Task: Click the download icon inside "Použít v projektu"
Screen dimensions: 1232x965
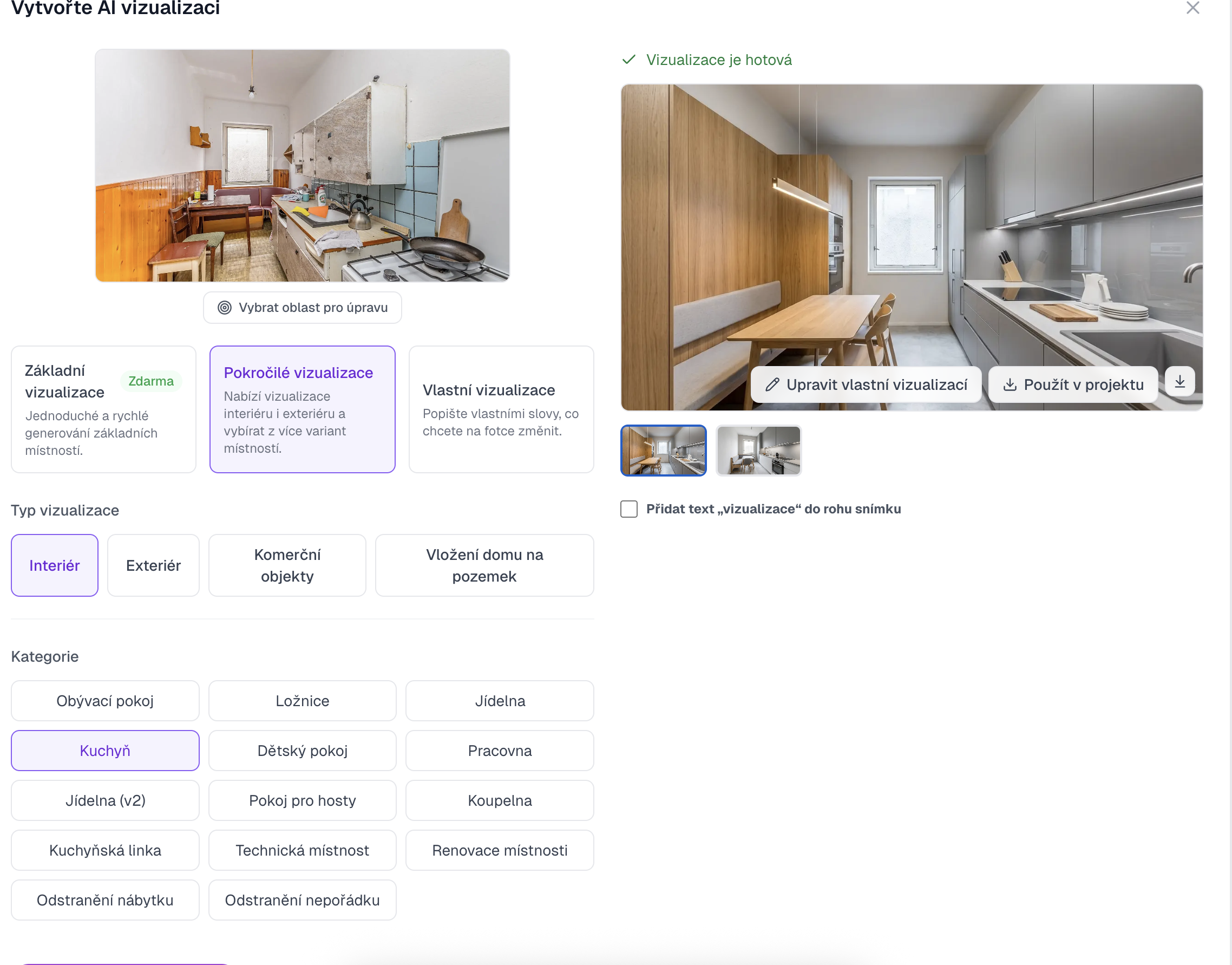Action: 1010,384
